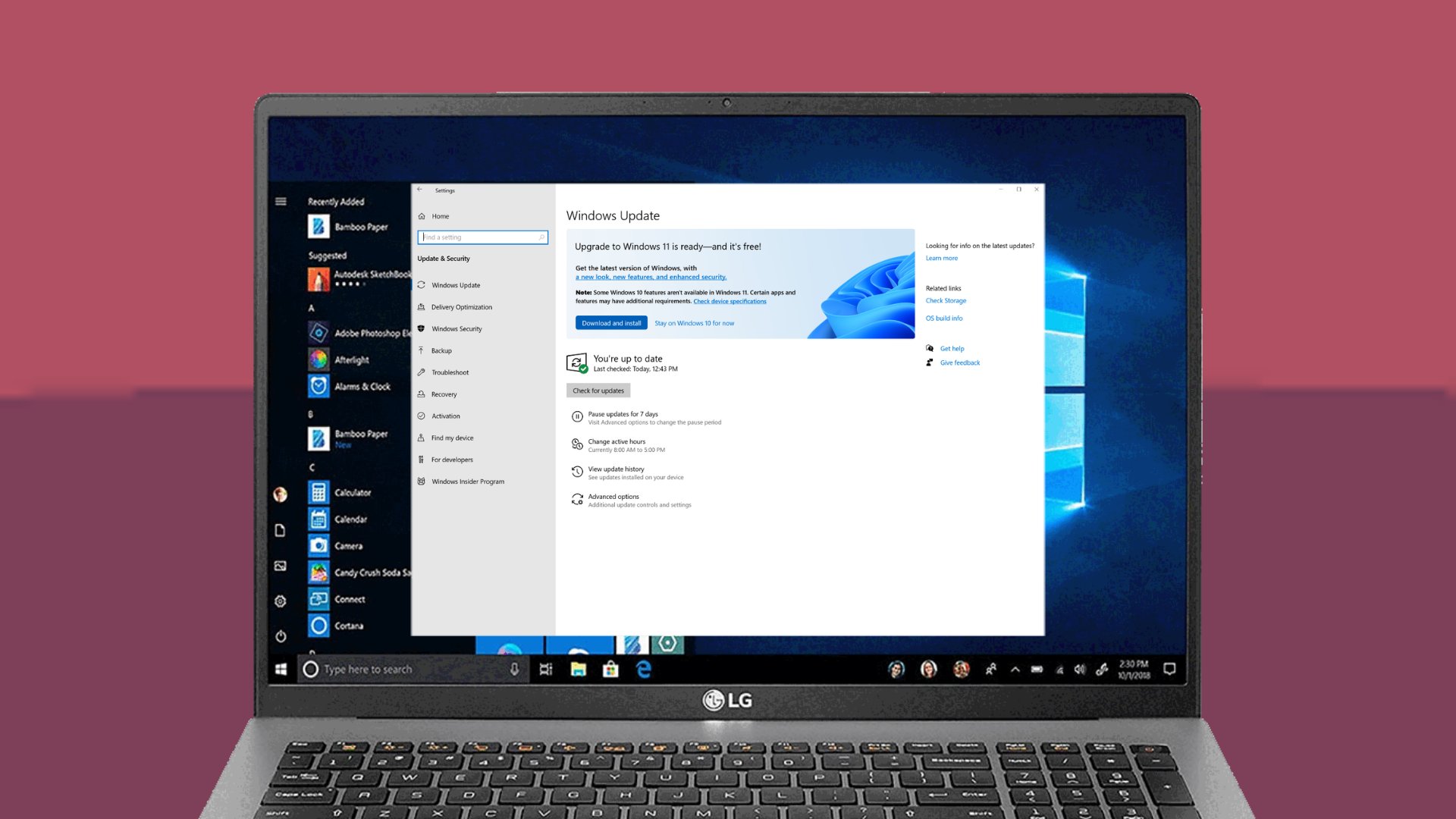The width and height of the screenshot is (1456, 819).
Task: Click the View update history clock icon
Action: [x=577, y=472]
